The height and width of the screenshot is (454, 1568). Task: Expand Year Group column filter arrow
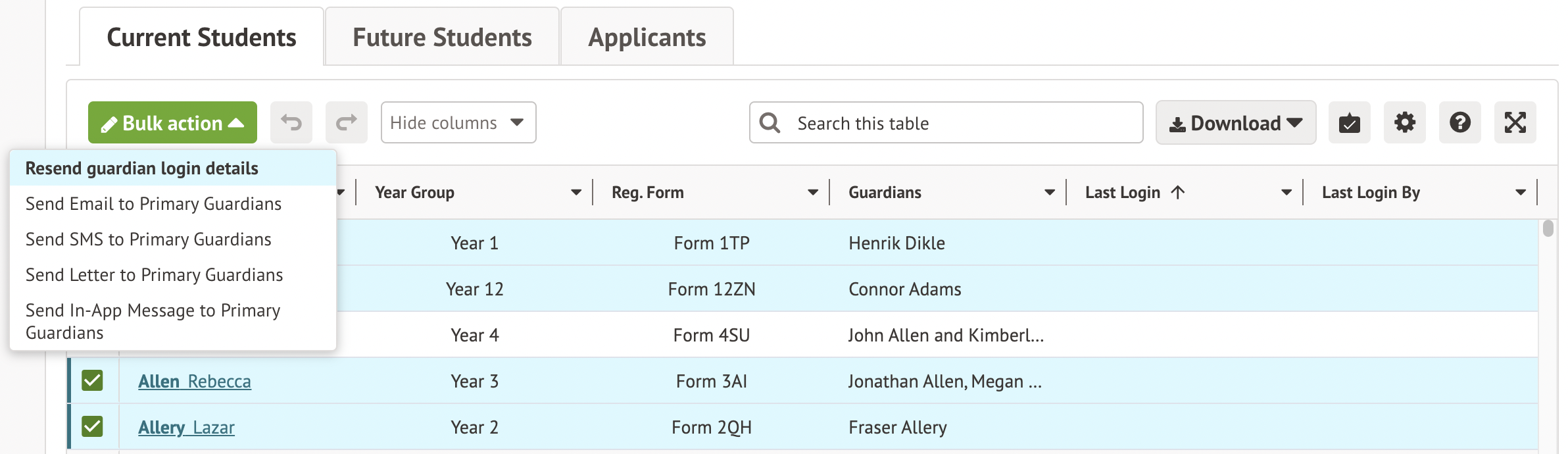tap(576, 192)
